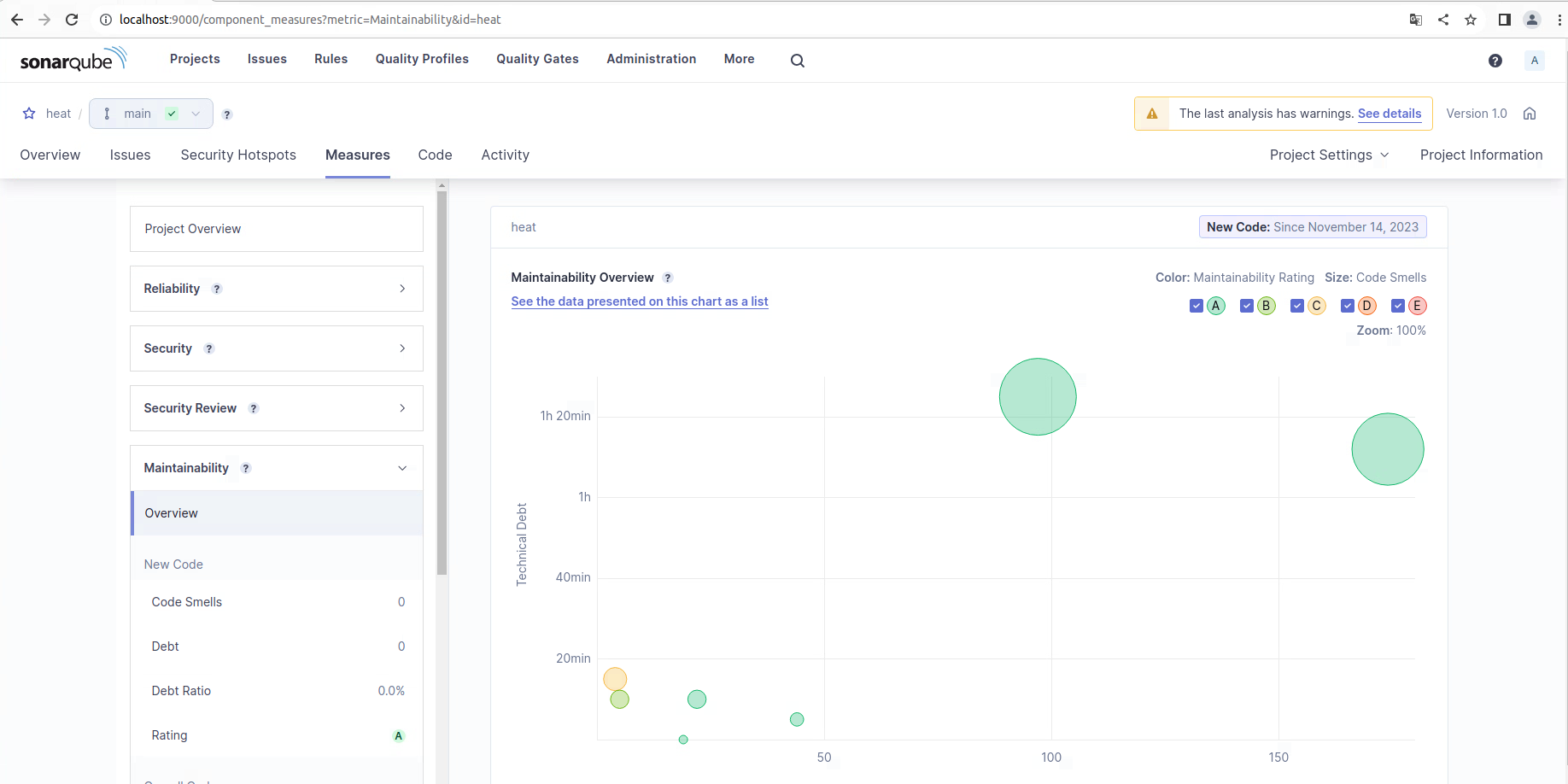The height and width of the screenshot is (784, 1568).
Task: Open chart data as a list link
Action: (x=639, y=301)
